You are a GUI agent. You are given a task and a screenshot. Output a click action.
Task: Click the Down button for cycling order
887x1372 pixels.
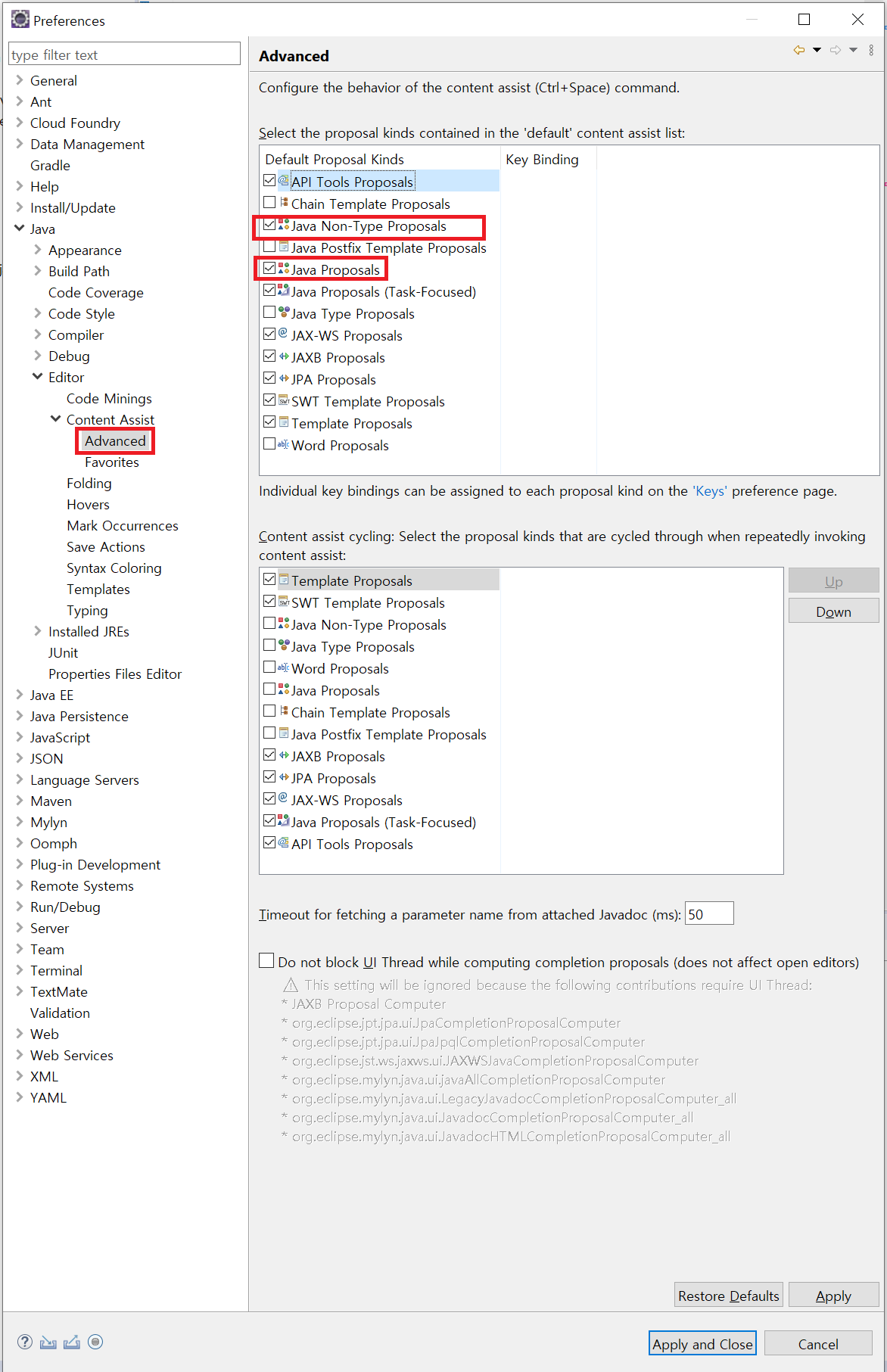pyautogui.click(x=833, y=611)
